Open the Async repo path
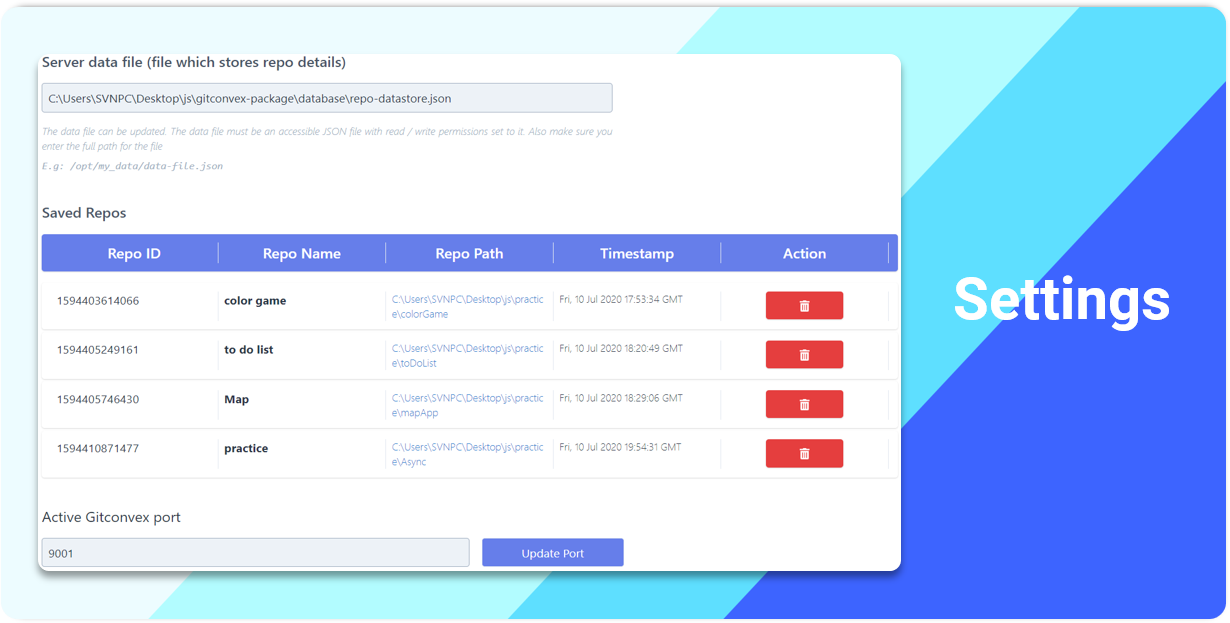This screenshot has height=623, width=1230. 468,454
